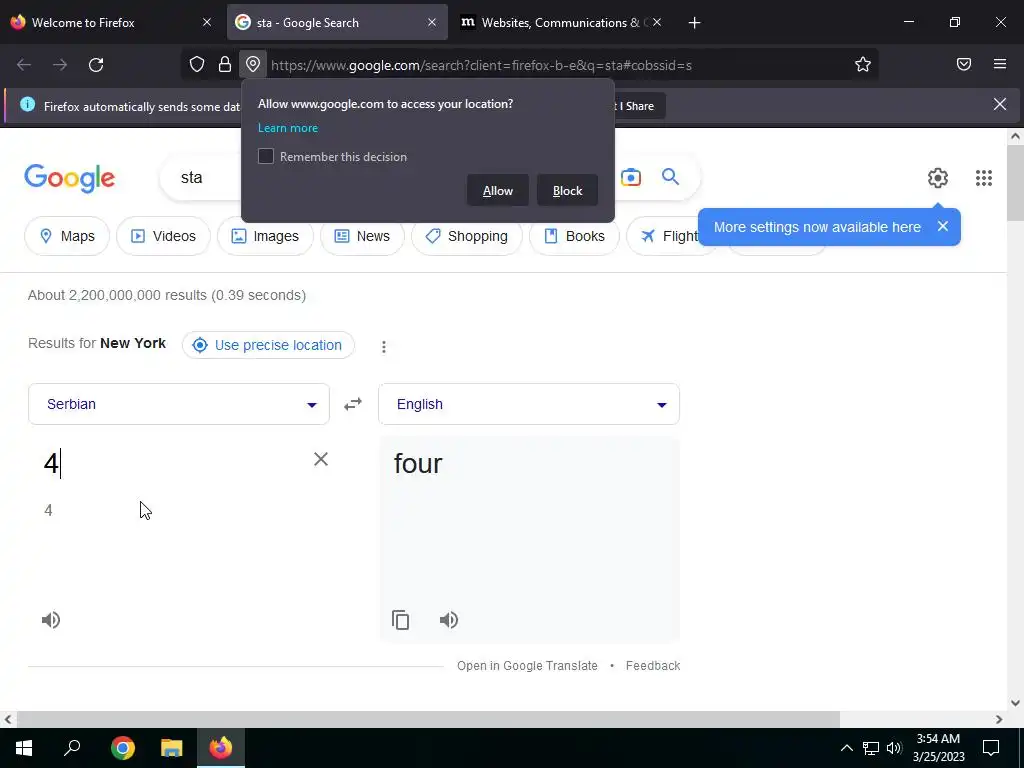Filter results by Books
This screenshot has width=1024, height=768.
tap(574, 236)
